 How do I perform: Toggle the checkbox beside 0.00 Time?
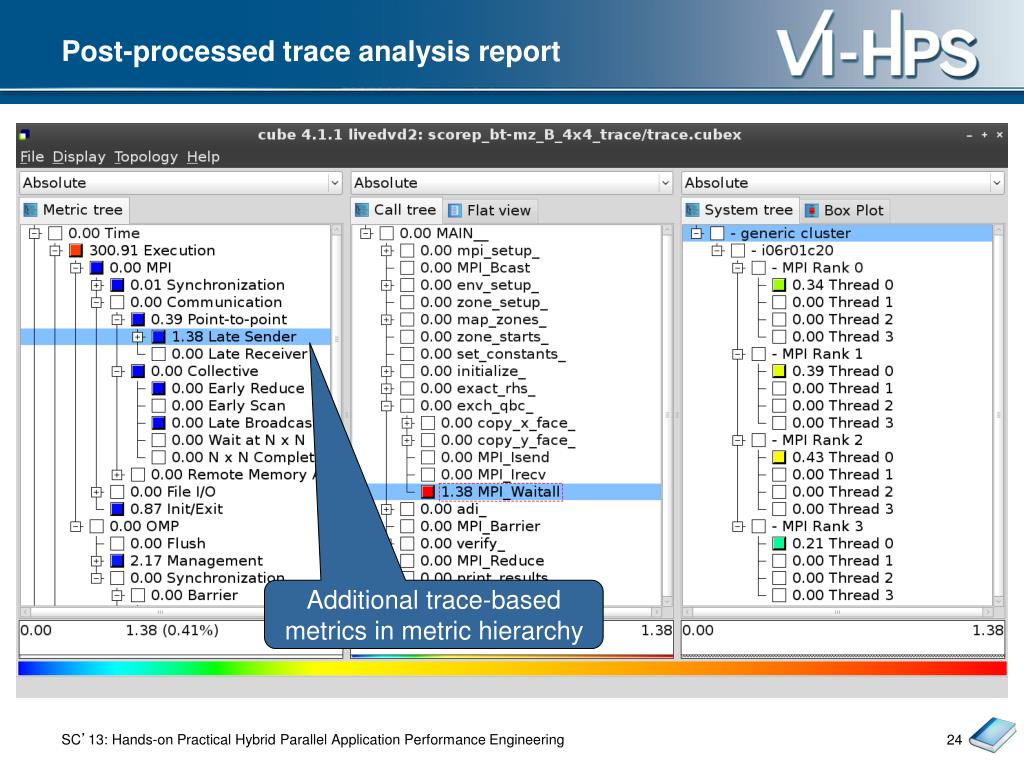click(56, 233)
